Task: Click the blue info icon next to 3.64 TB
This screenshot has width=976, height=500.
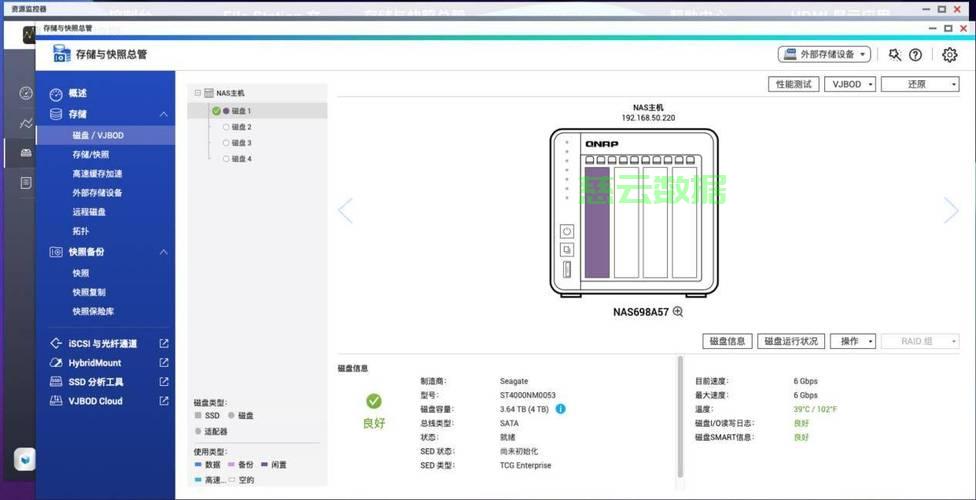Action: [x=560, y=409]
